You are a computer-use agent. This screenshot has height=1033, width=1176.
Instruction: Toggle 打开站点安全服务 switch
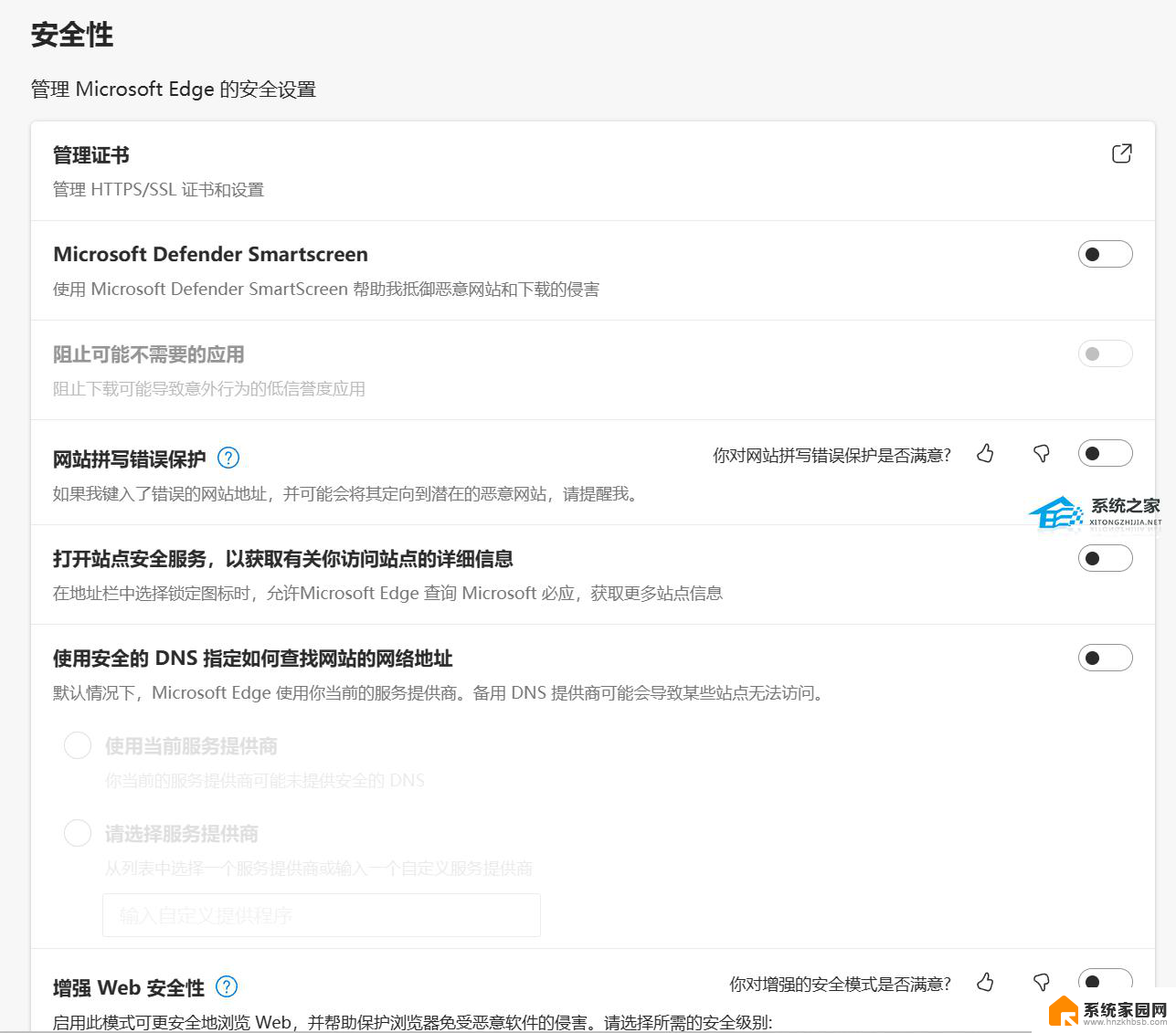1105,558
